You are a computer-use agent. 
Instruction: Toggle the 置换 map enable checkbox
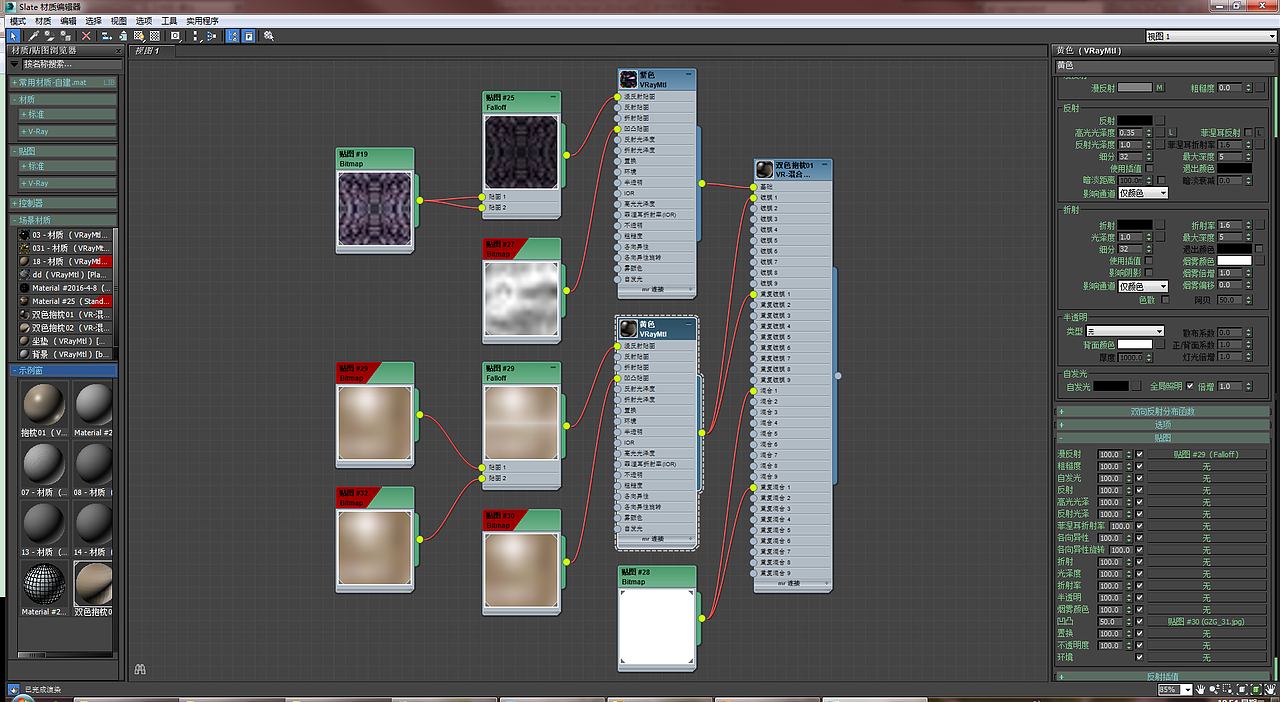[x=1140, y=633]
